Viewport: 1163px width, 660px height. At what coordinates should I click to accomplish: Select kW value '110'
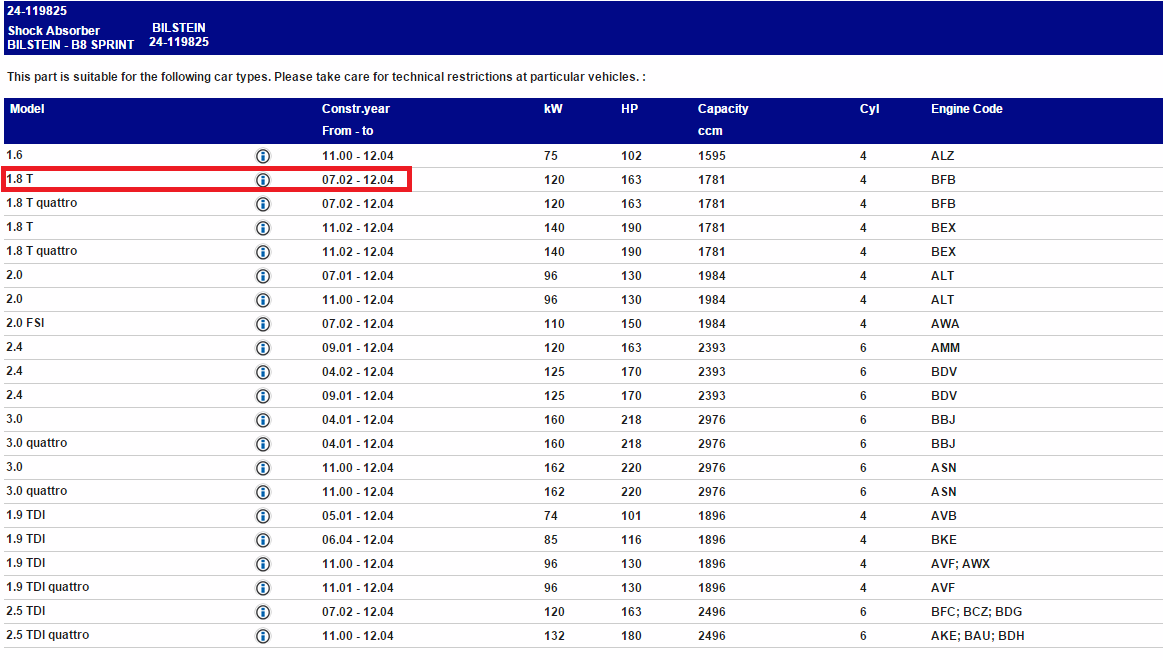coord(554,324)
